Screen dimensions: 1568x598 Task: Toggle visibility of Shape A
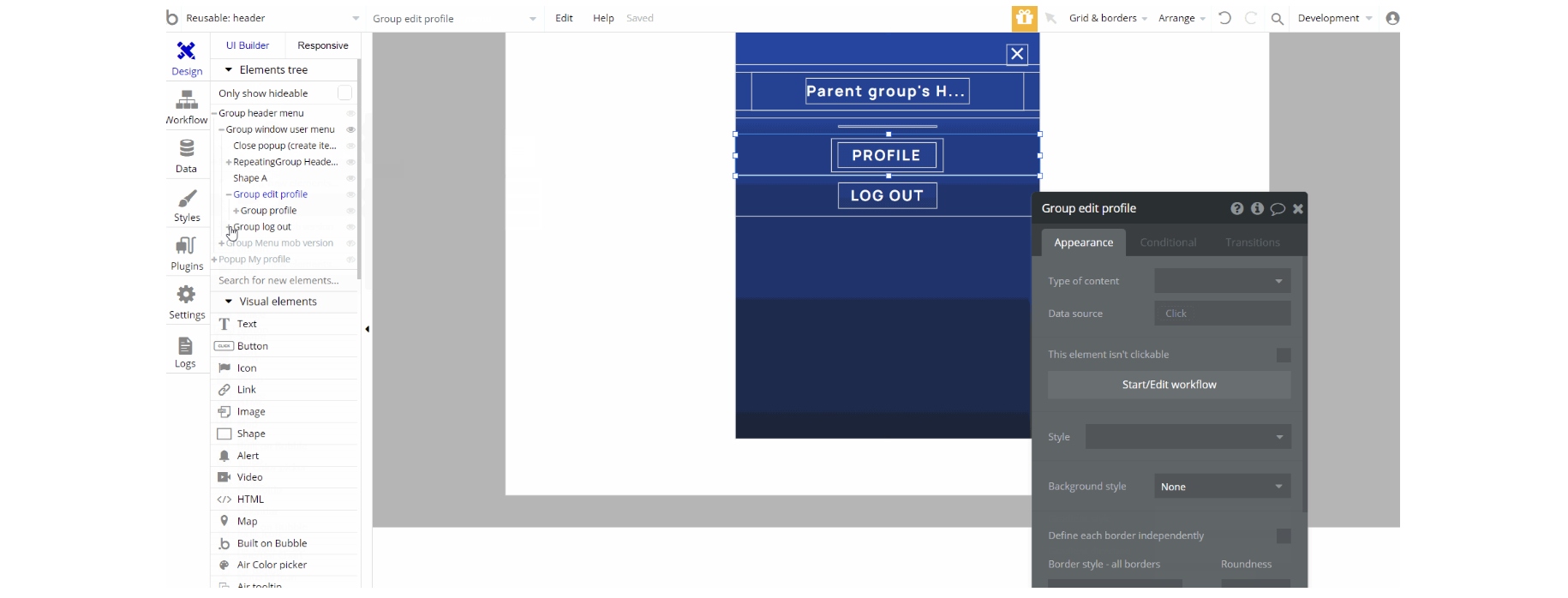[x=350, y=178]
